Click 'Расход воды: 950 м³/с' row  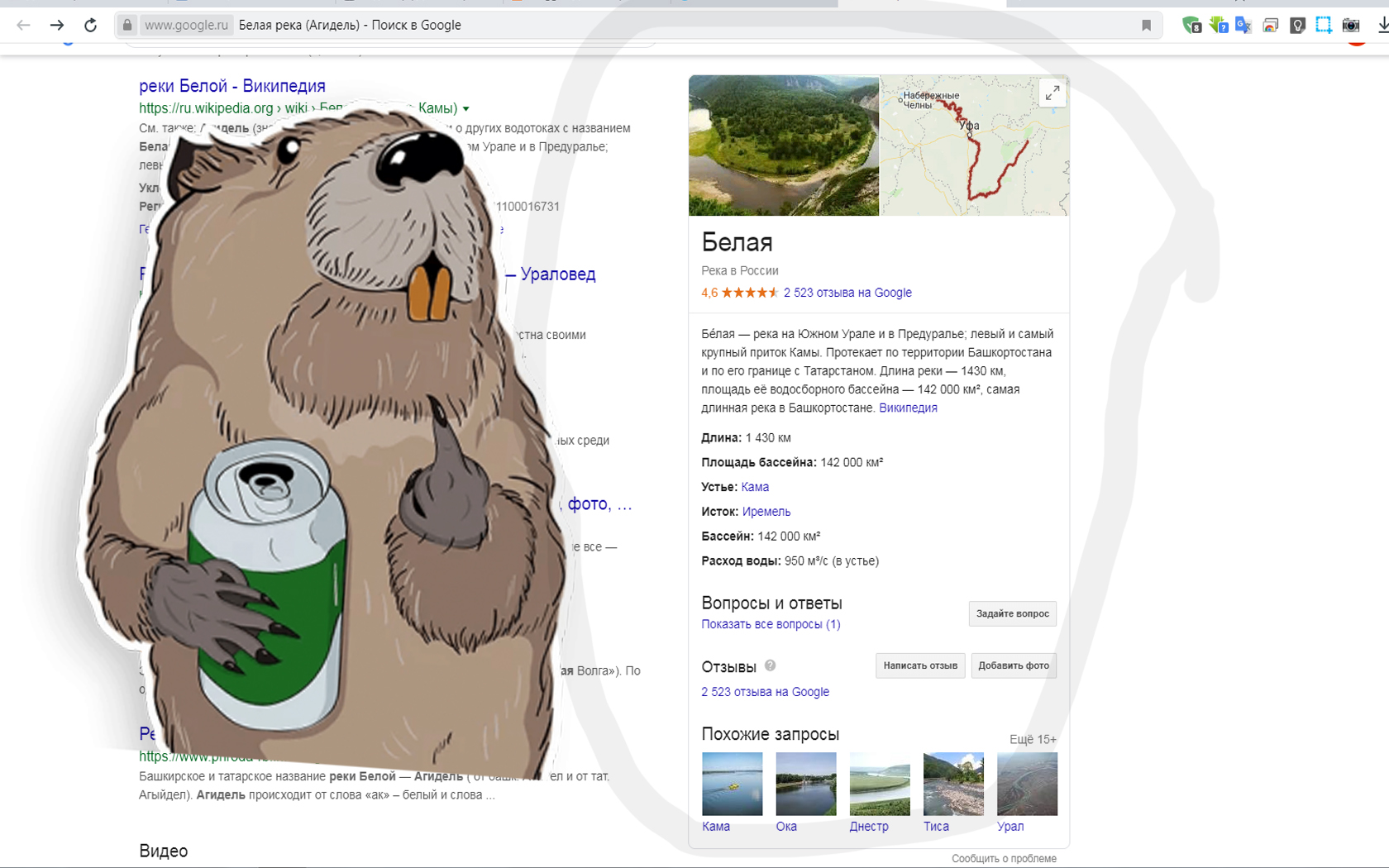(x=790, y=560)
